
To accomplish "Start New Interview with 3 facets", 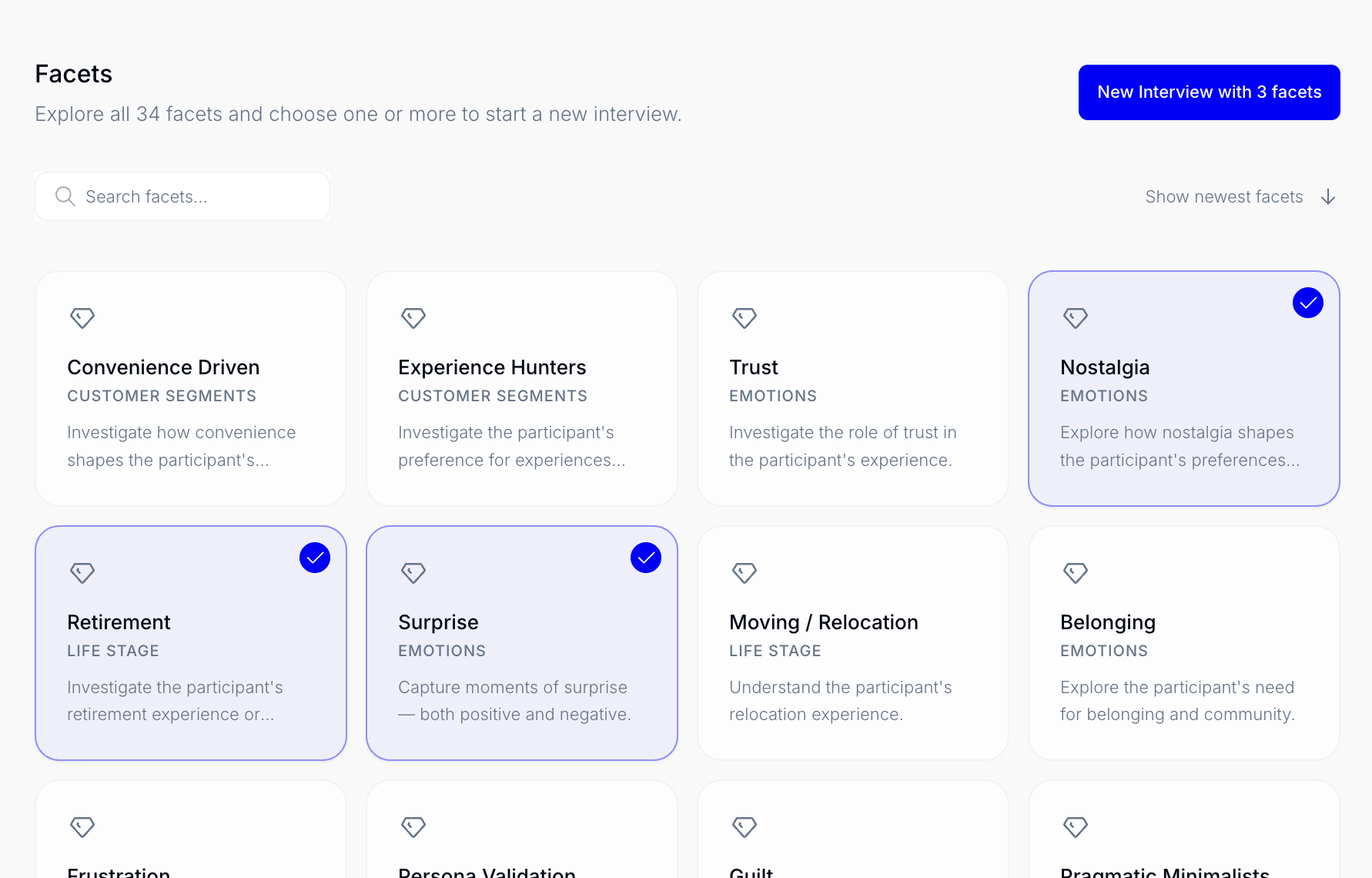I will (1209, 92).
